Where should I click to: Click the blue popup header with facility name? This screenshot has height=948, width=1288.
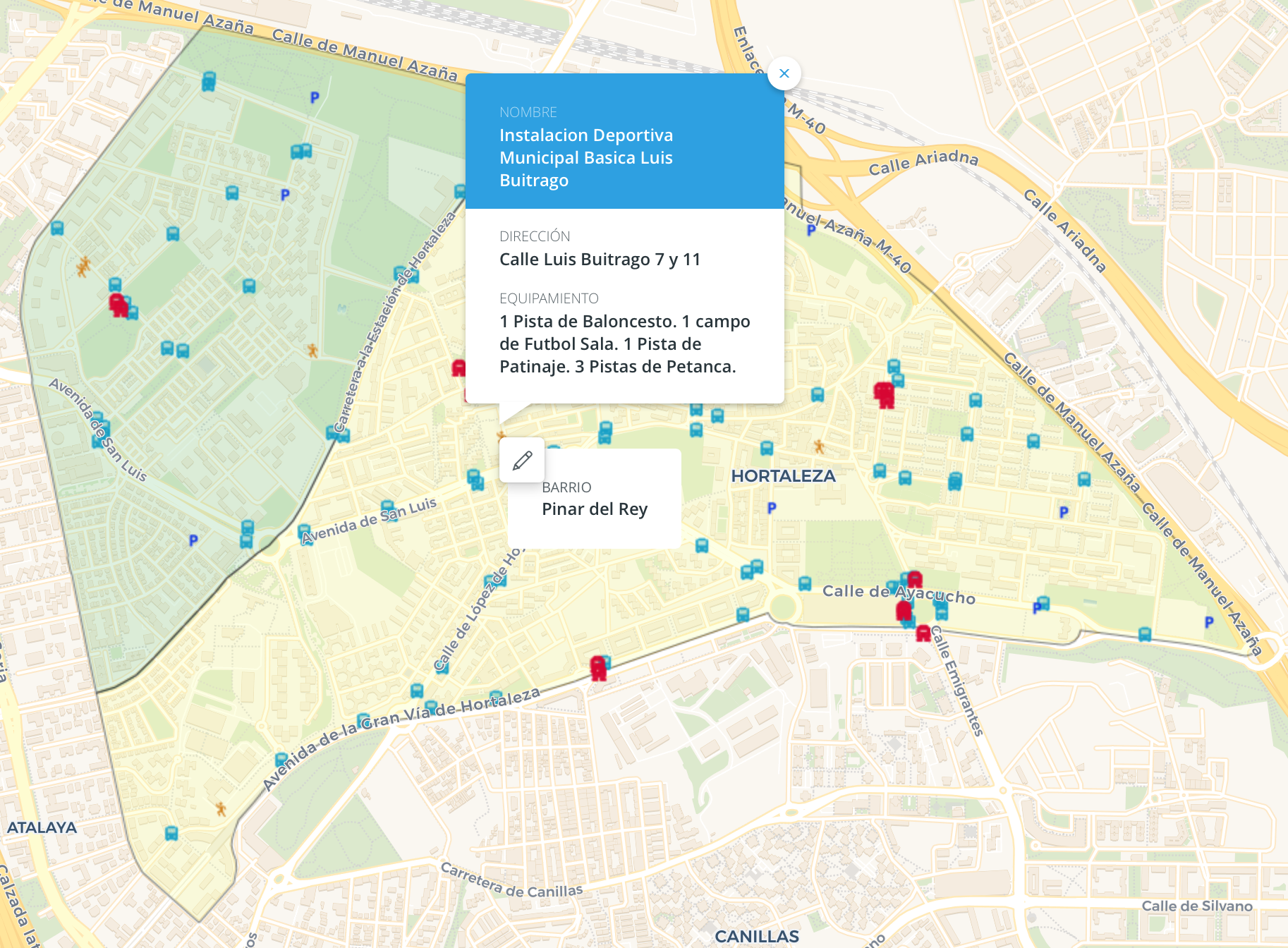tap(624, 141)
